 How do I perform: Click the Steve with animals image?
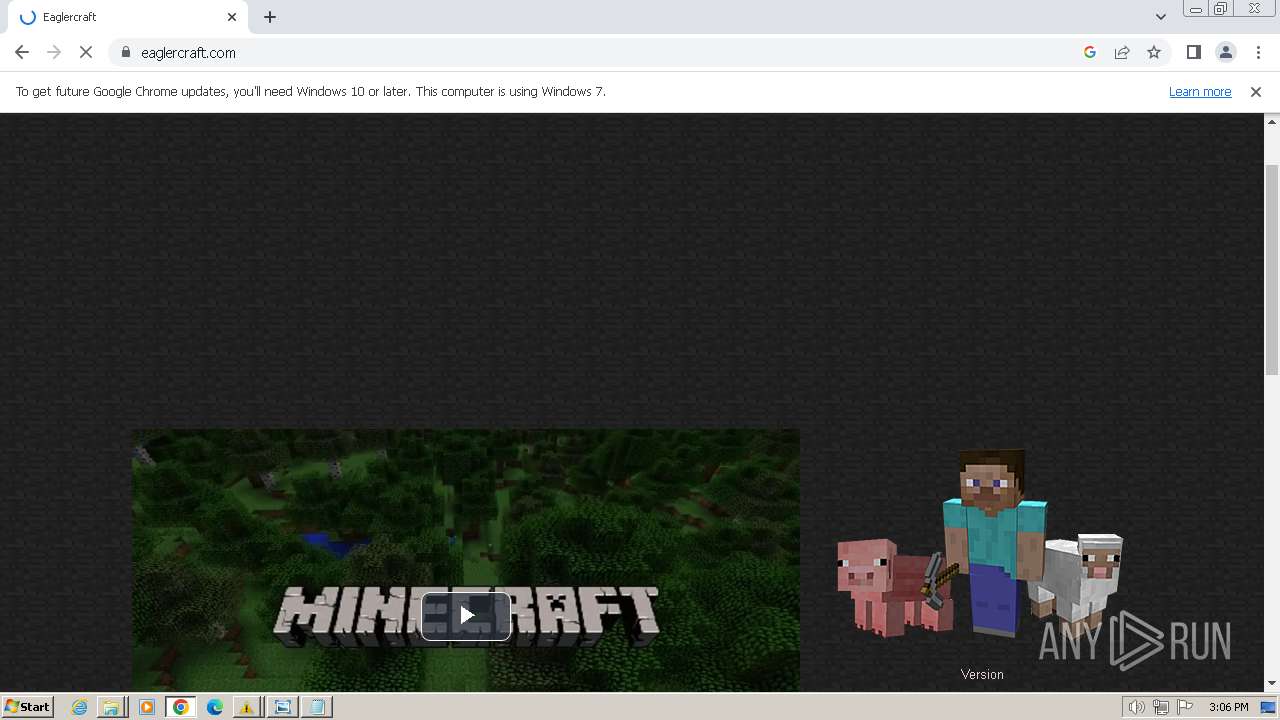pos(980,544)
